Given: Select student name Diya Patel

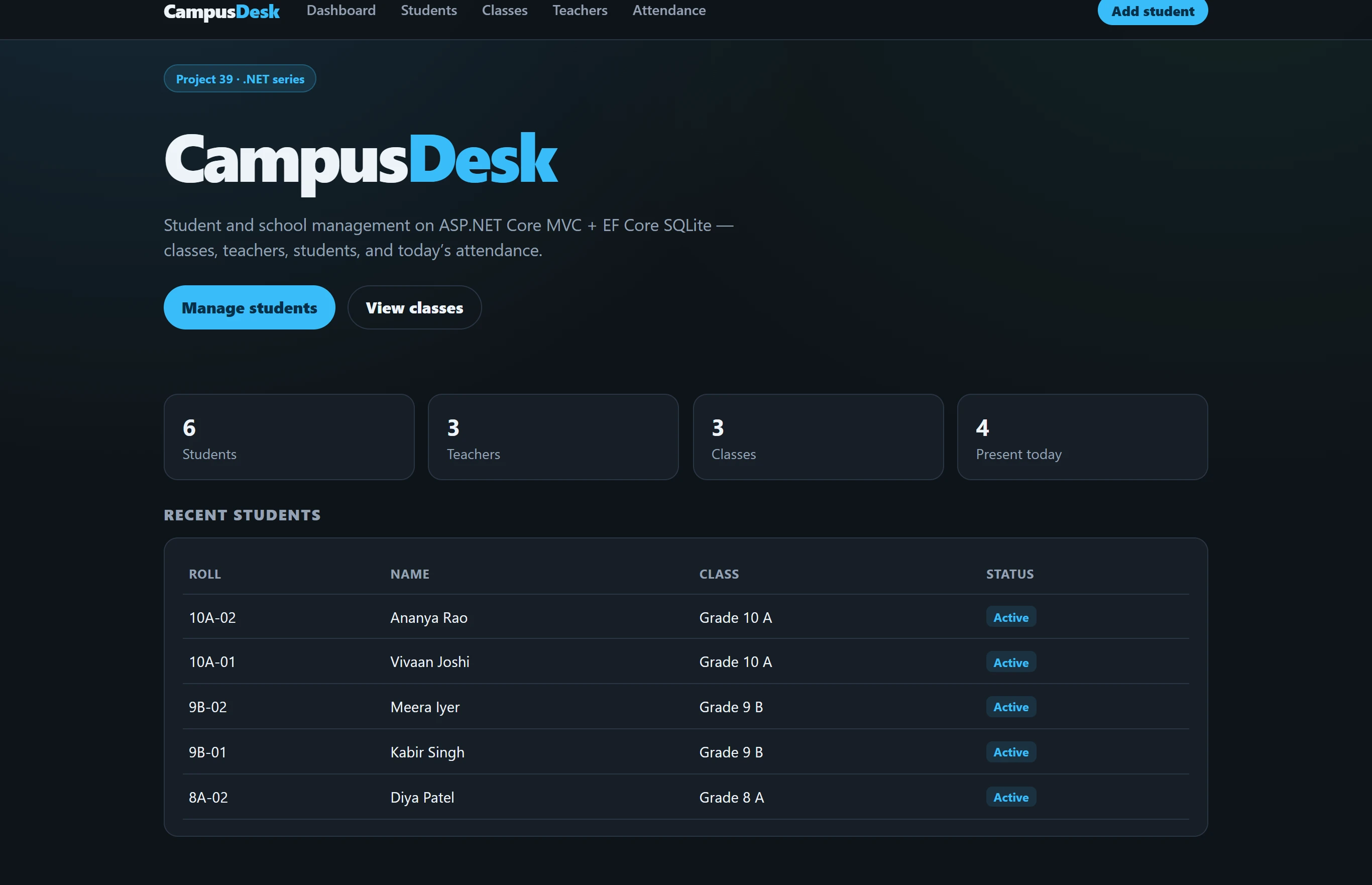Looking at the screenshot, I should click(422, 797).
